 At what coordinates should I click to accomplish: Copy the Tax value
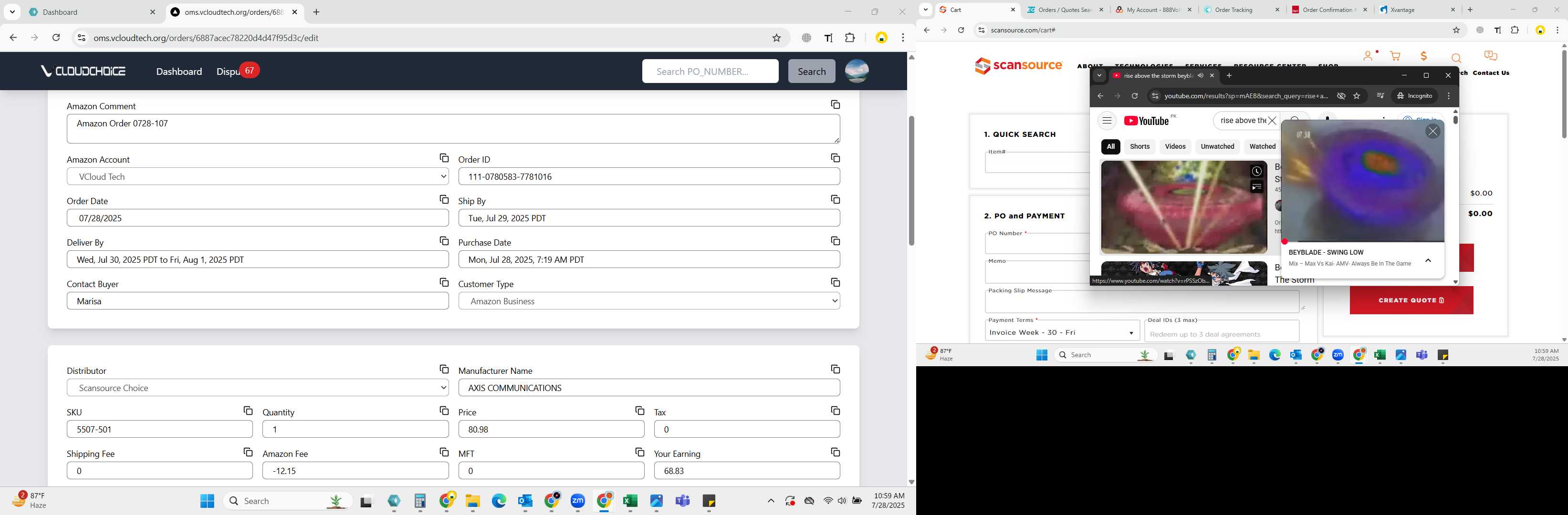pyautogui.click(x=835, y=411)
